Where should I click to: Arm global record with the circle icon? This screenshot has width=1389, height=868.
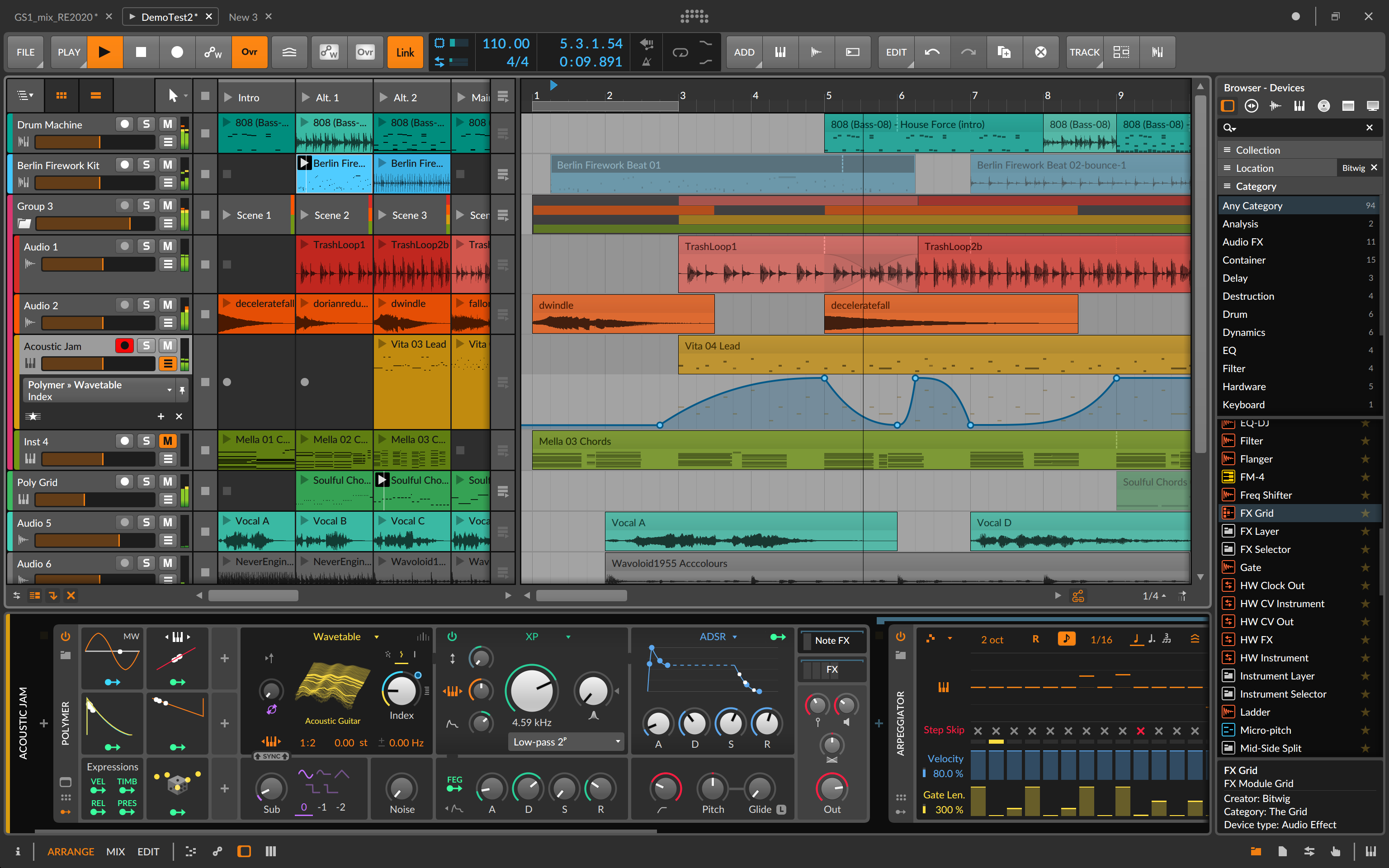tap(177, 52)
